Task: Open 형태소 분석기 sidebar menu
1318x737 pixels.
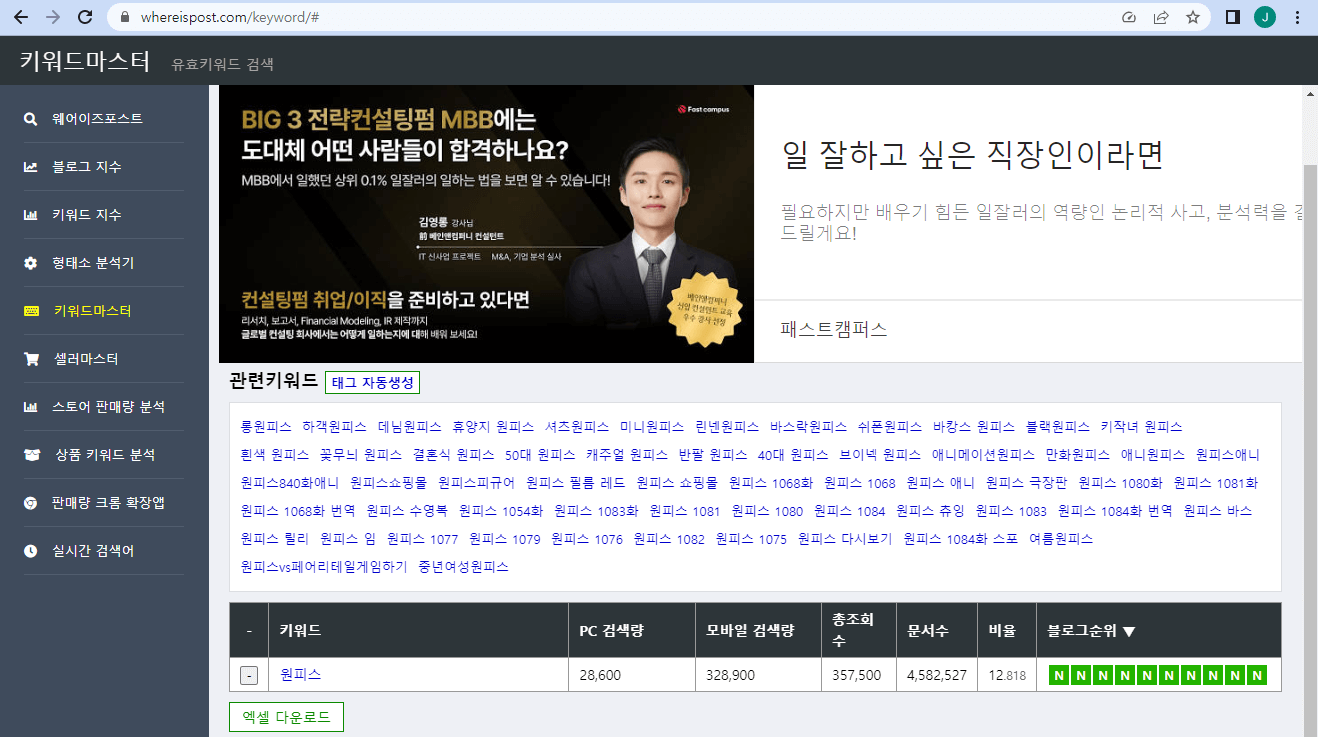Action: click(x=93, y=263)
